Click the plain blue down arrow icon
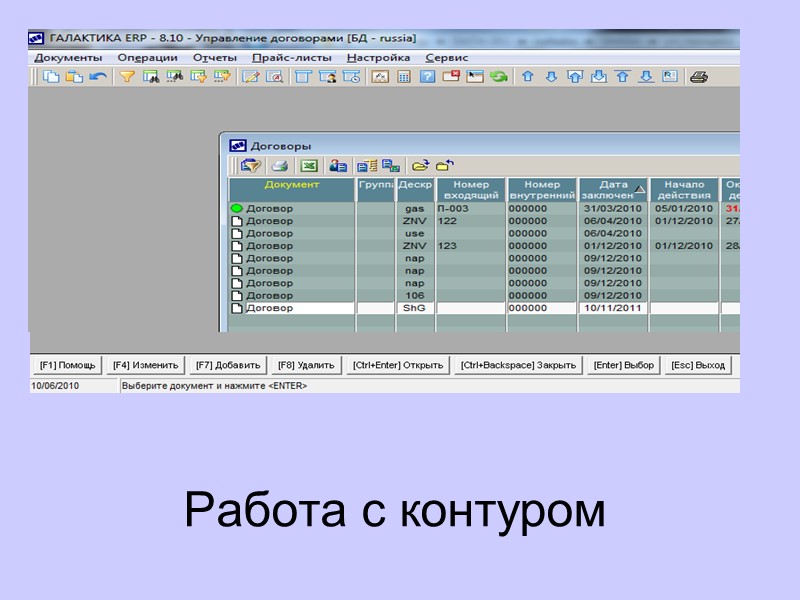 pyautogui.click(x=551, y=77)
